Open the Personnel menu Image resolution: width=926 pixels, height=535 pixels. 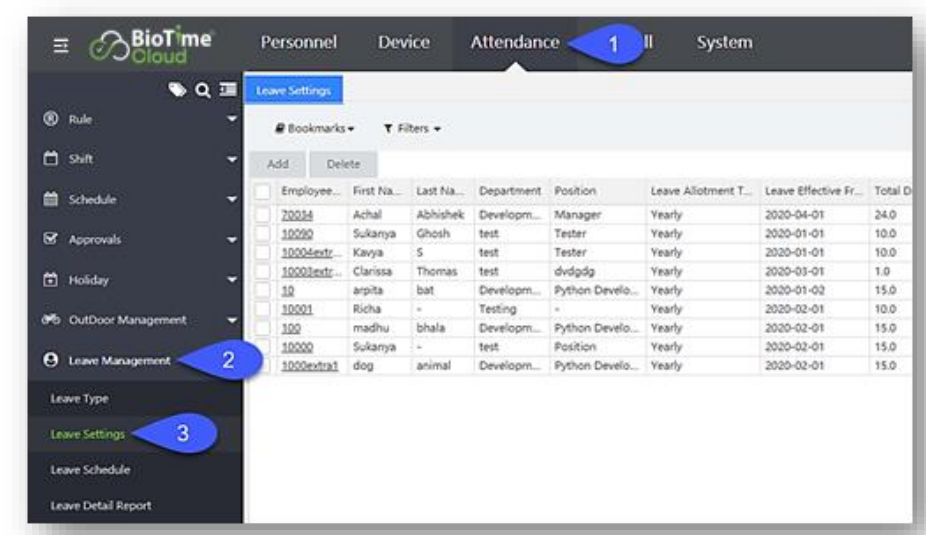click(x=298, y=43)
